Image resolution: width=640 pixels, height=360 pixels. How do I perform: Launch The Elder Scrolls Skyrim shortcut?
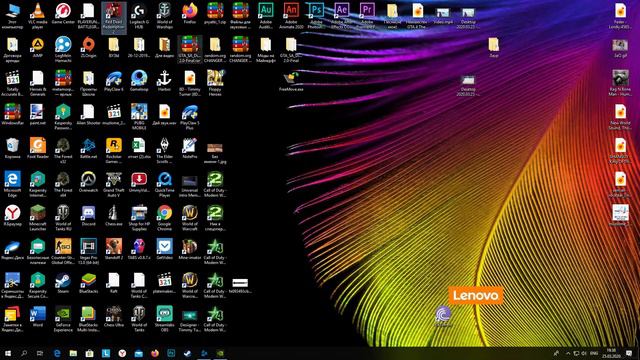click(164, 151)
